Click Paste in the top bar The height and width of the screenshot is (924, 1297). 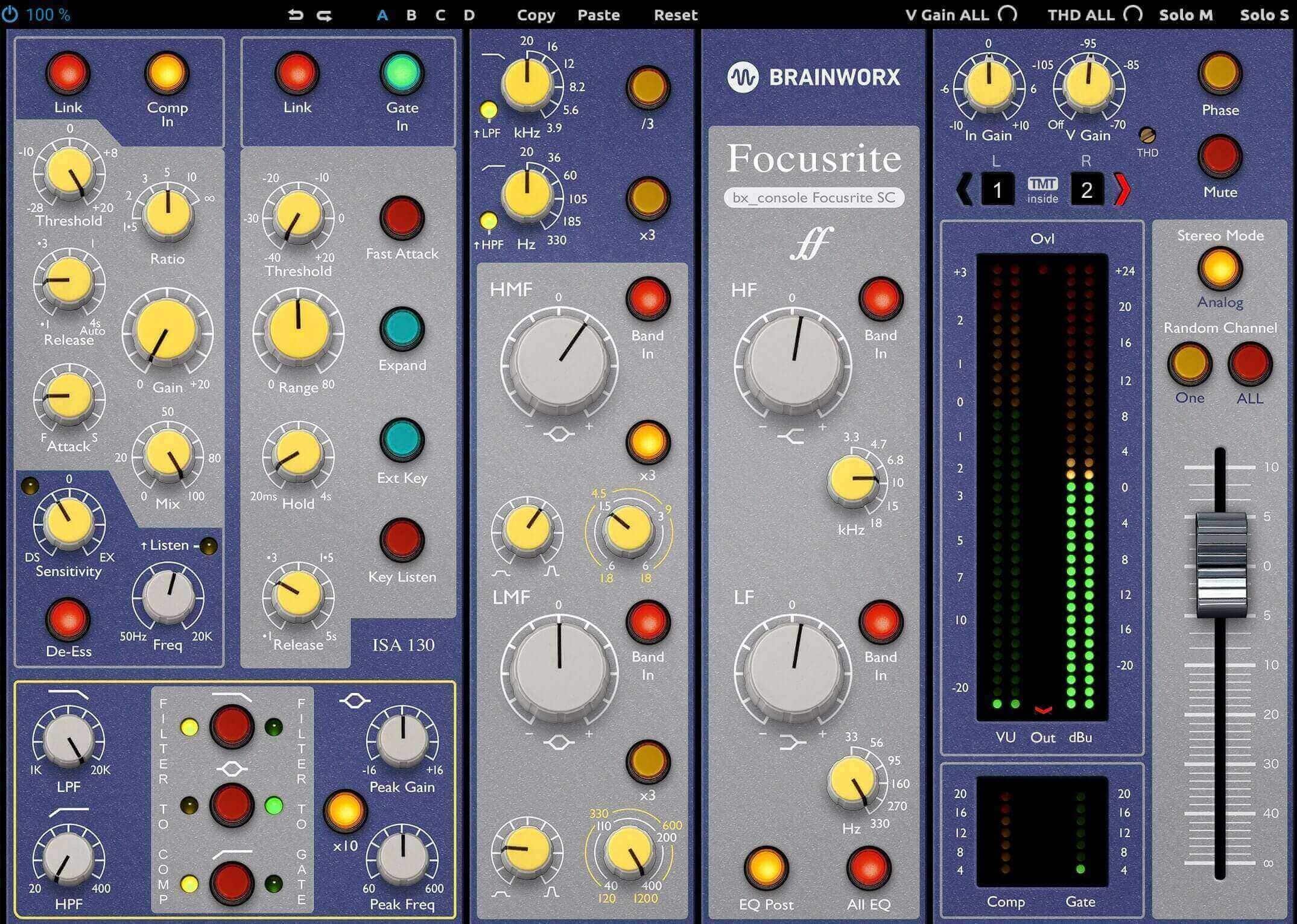pyautogui.click(x=598, y=15)
